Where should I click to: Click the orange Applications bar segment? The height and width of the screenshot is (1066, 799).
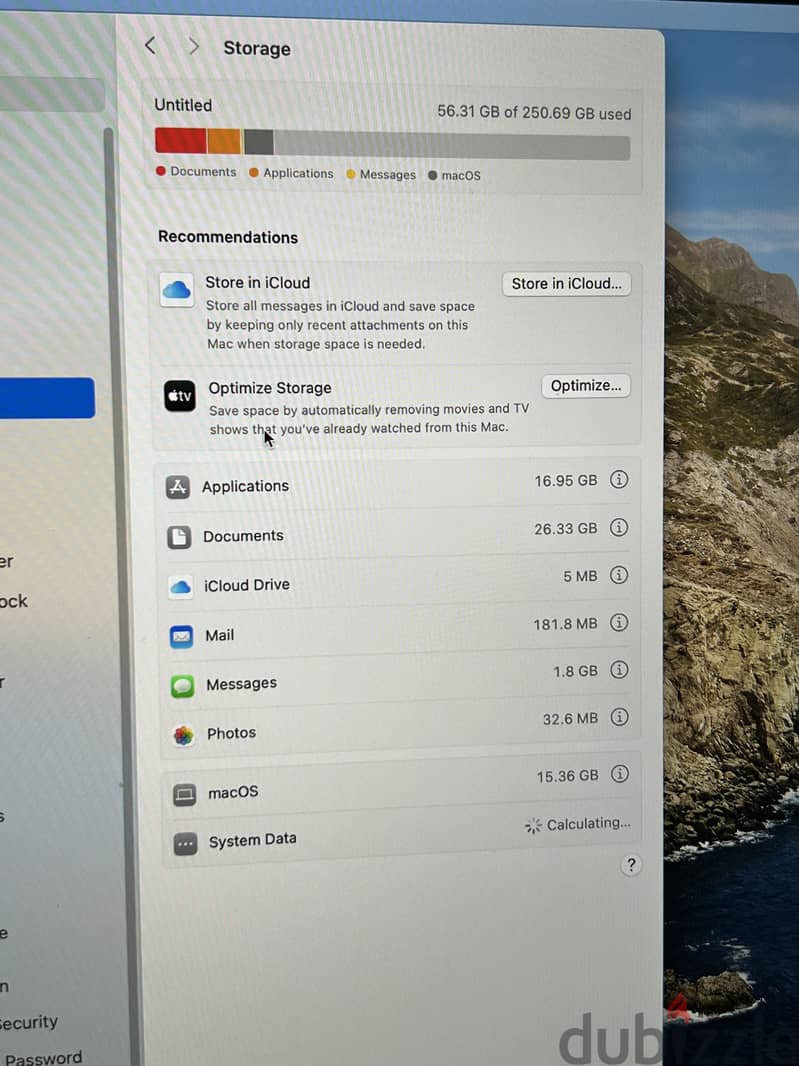pyautogui.click(x=224, y=141)
